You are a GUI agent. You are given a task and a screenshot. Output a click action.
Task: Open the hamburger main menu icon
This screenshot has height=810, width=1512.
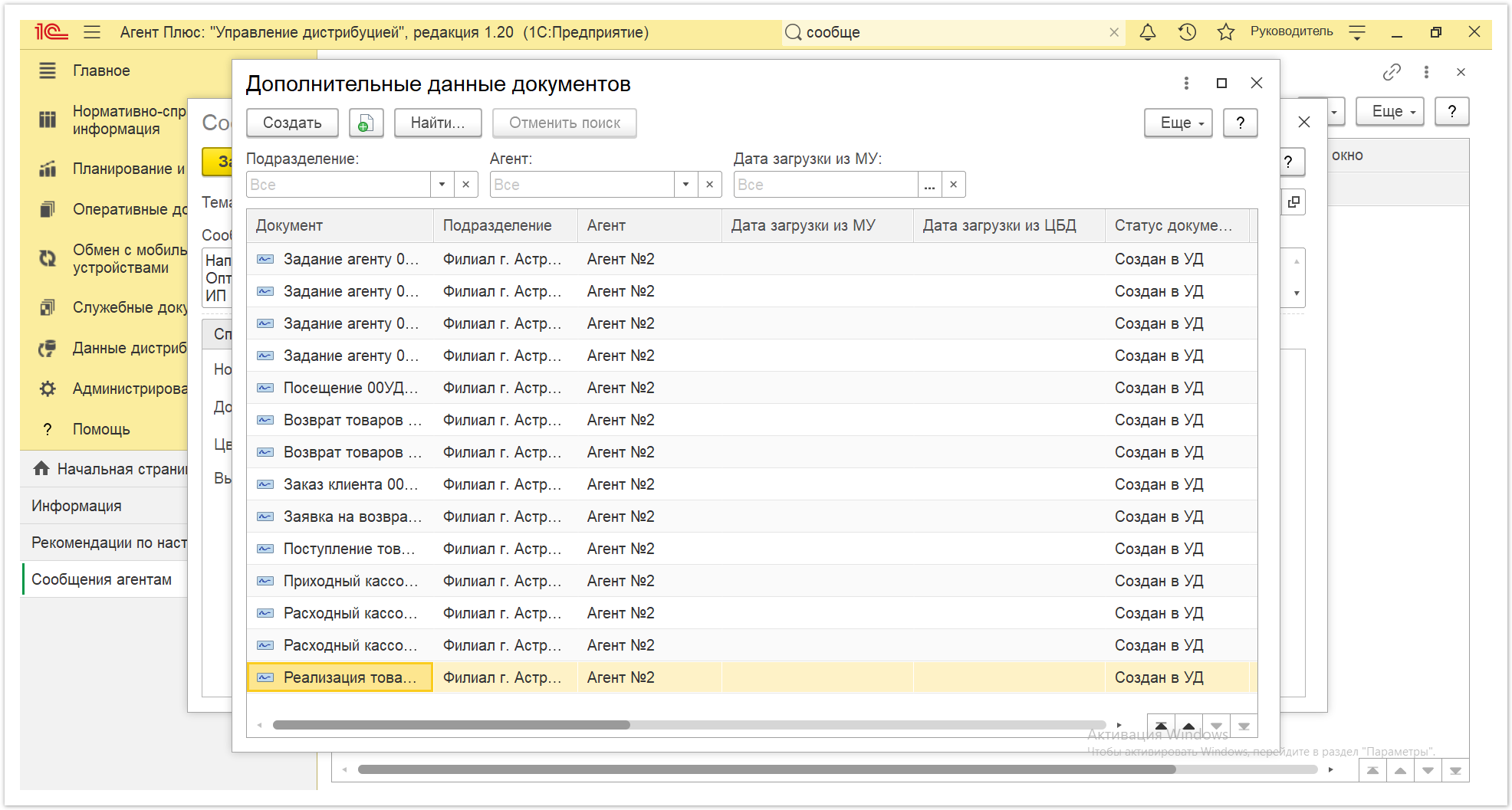(92, 32)
